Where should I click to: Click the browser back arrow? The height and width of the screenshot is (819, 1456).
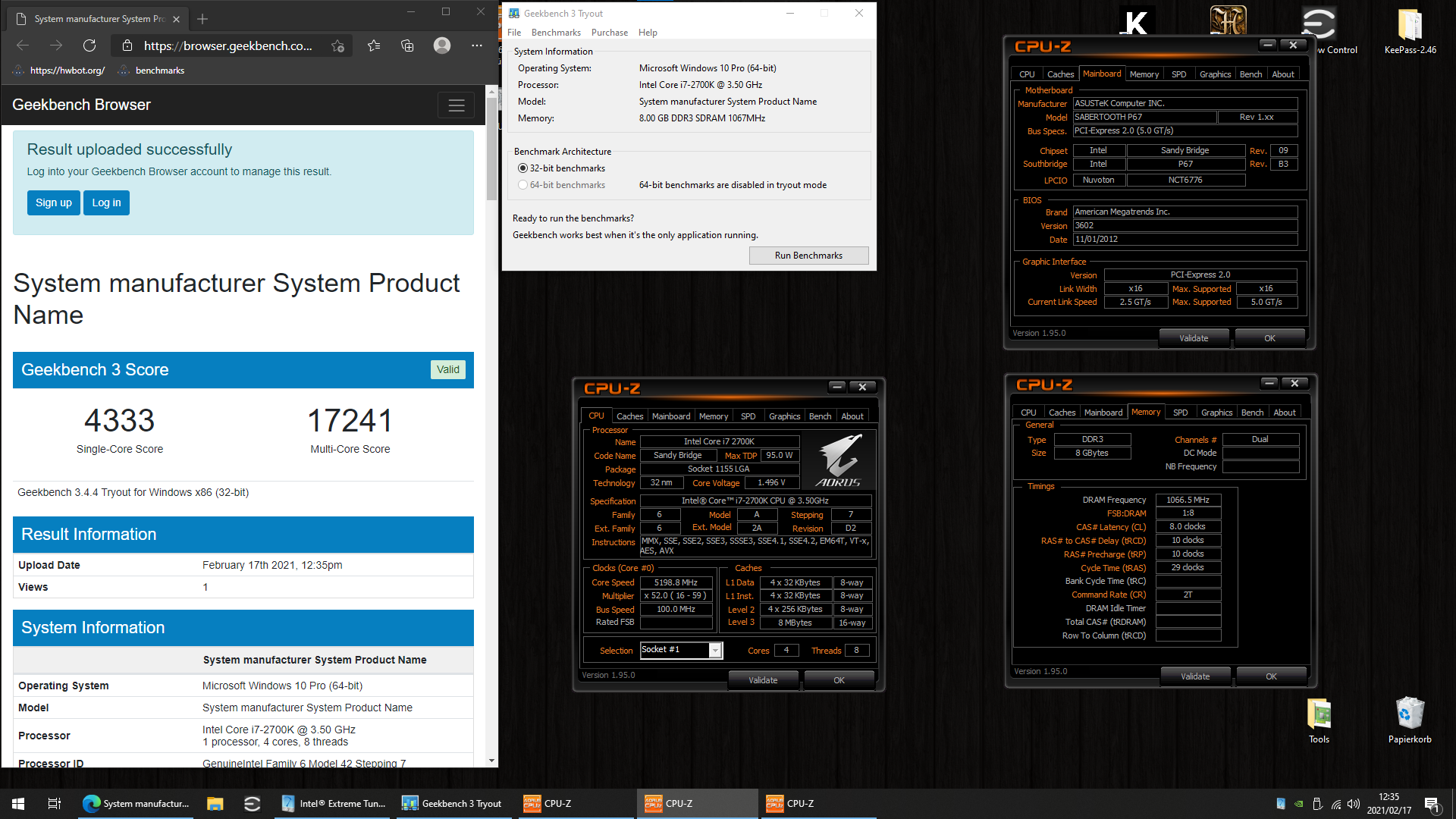(x=23, y=45)
